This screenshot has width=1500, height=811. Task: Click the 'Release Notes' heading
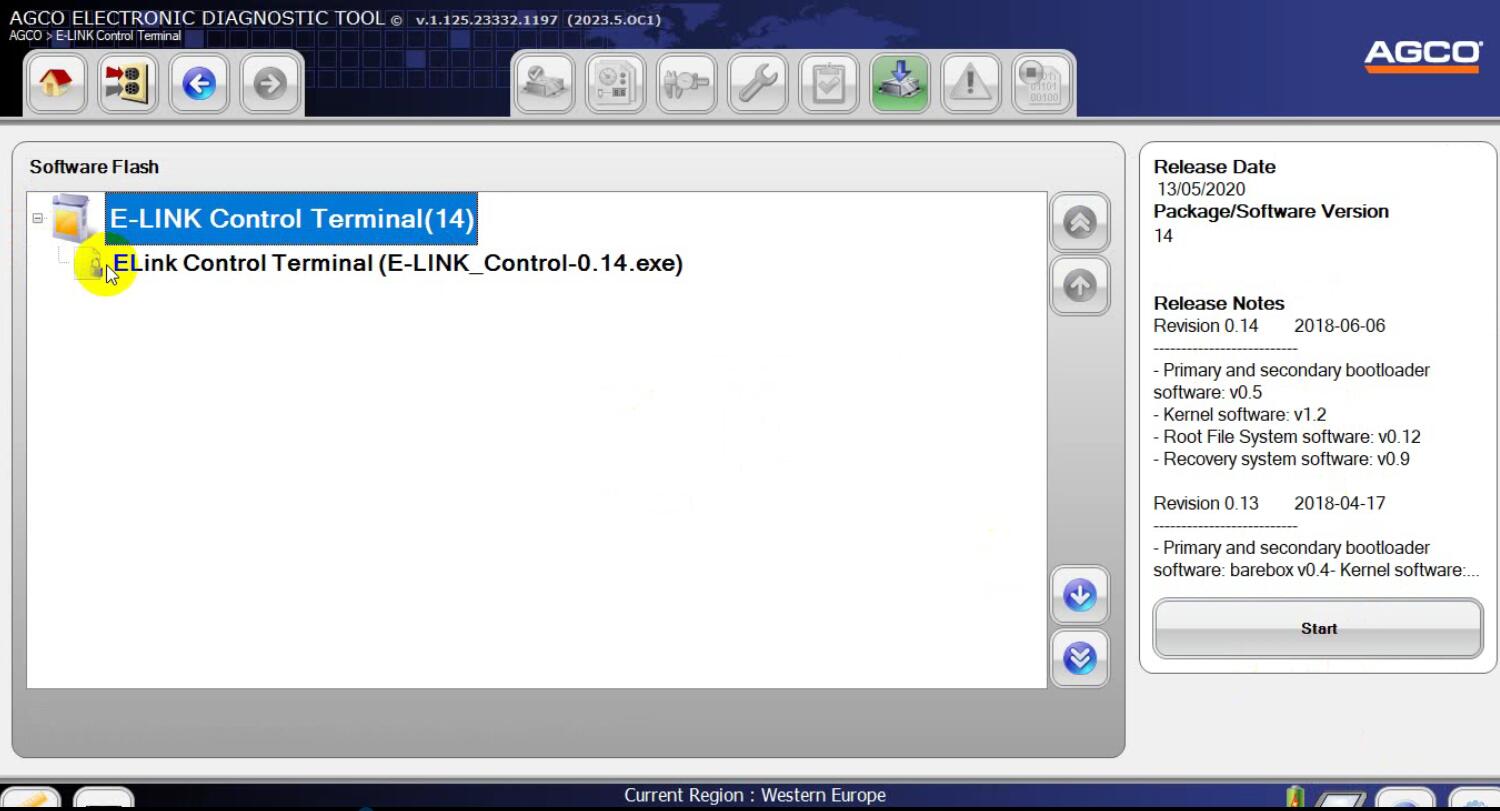coord(1219,303)
